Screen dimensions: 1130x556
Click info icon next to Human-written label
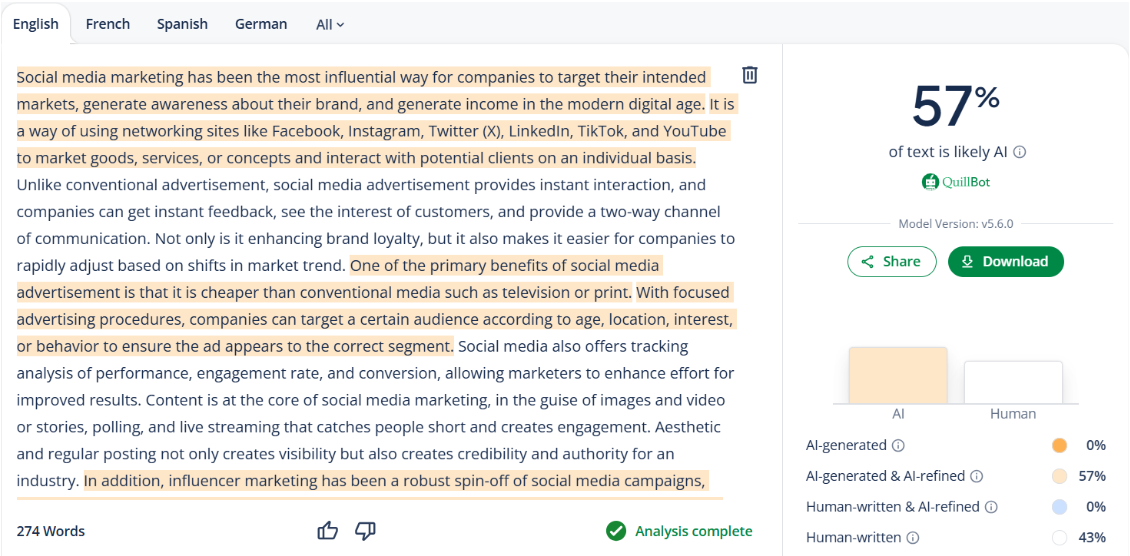click(x=913, y=538)
